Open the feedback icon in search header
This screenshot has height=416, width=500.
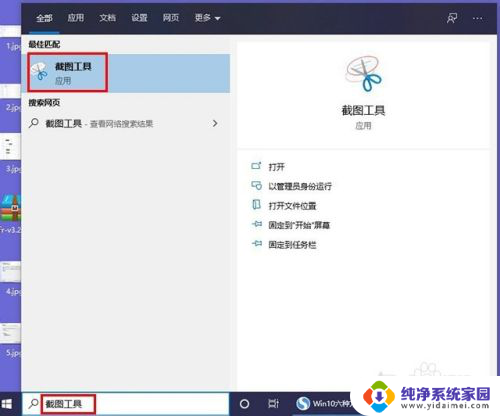pos(452,18)
